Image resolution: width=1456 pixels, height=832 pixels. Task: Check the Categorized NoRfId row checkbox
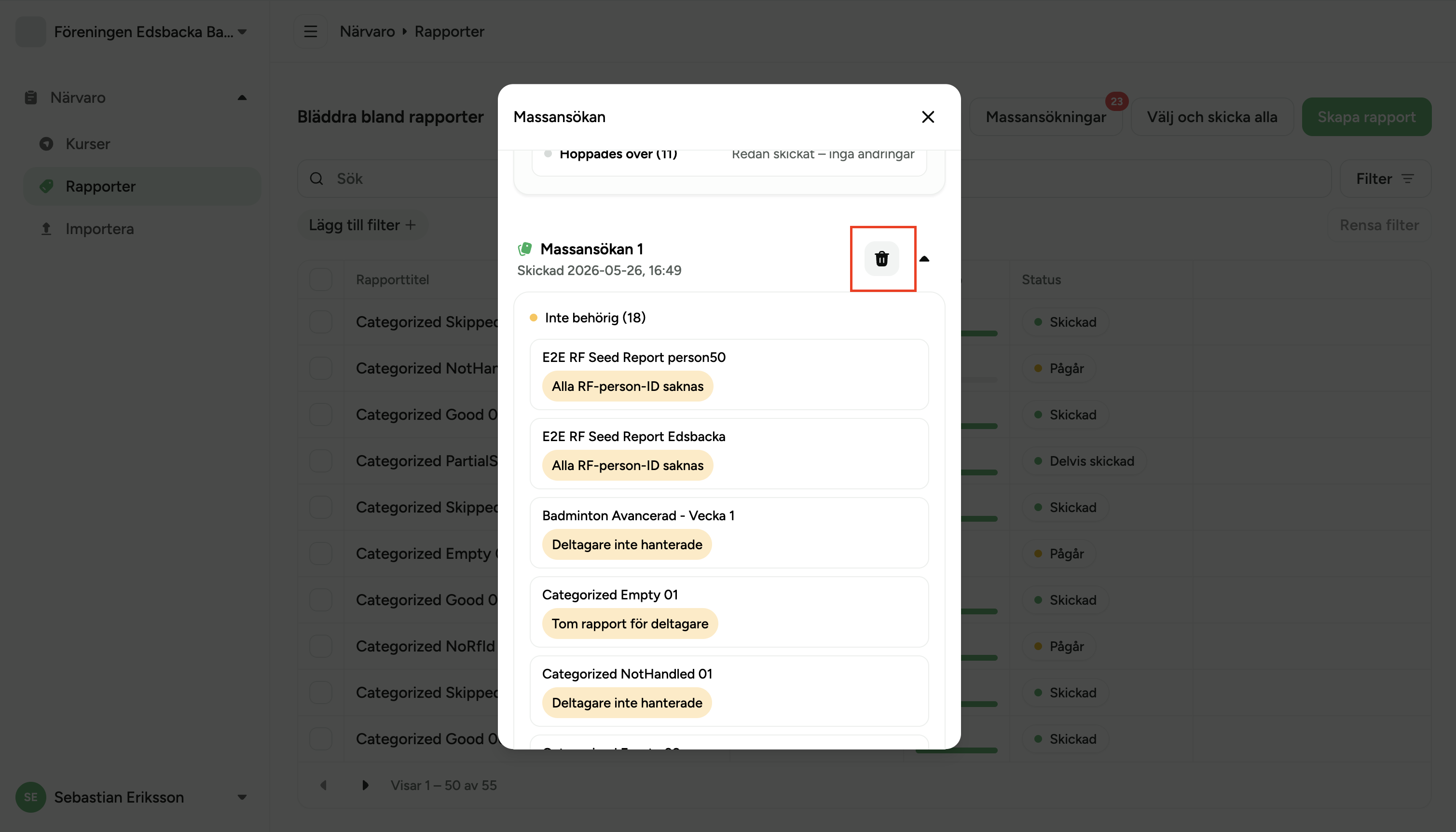(x=320, y=646)
